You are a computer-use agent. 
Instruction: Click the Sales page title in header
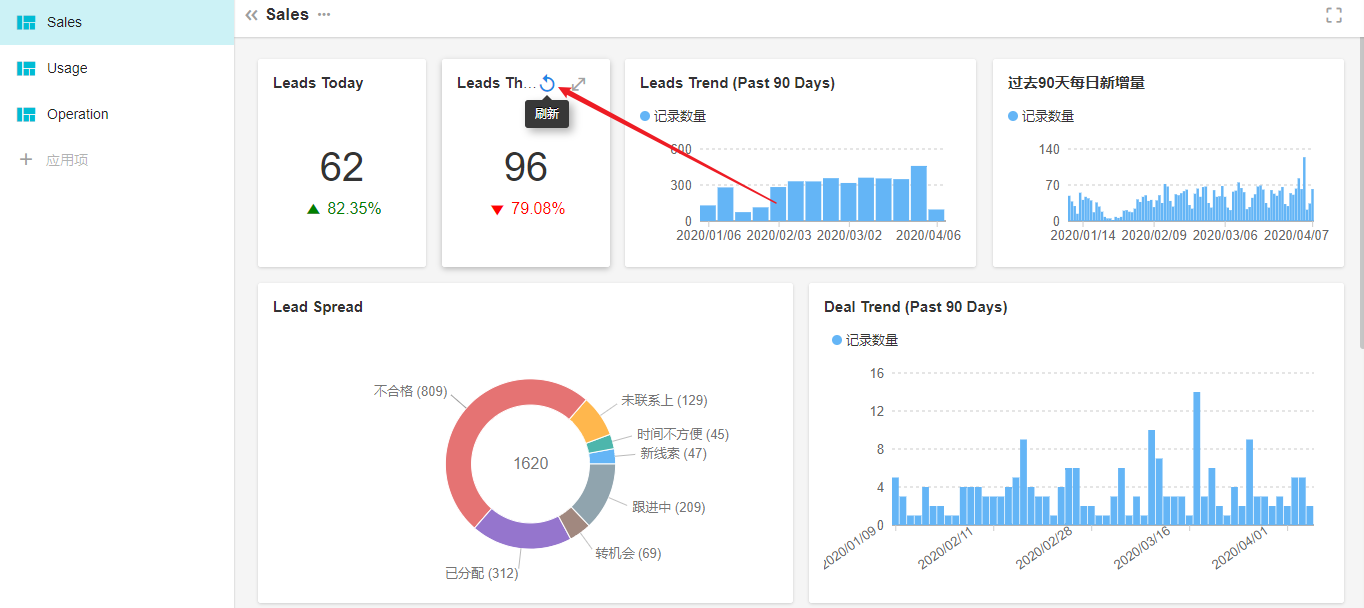[286, 14]
